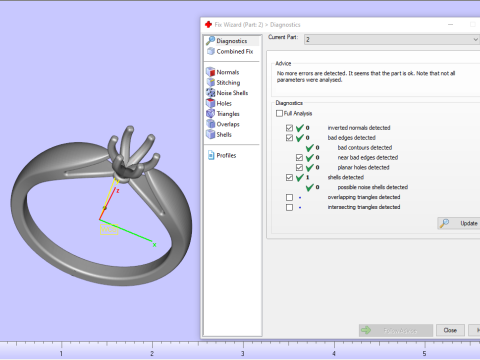The image size is (480, 360).
Task: Uncheck shells detected checkbox
Action: pyautogui.click(x=289, y=177)
